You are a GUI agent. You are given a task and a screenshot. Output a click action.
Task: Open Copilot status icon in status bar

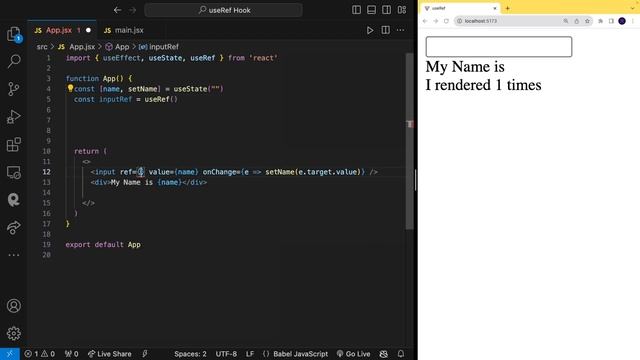click(x=383, y=354)
